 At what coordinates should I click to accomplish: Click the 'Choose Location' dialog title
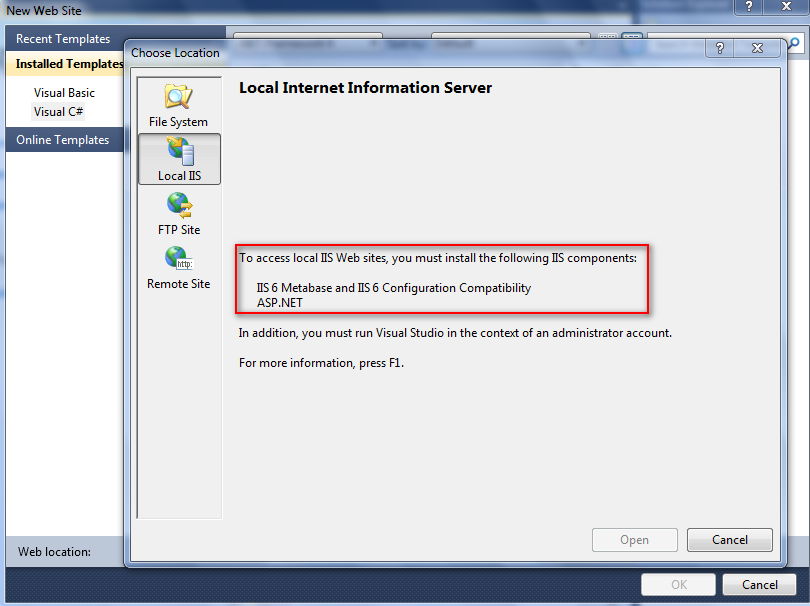pyautogui.click(x=175, y=53)
